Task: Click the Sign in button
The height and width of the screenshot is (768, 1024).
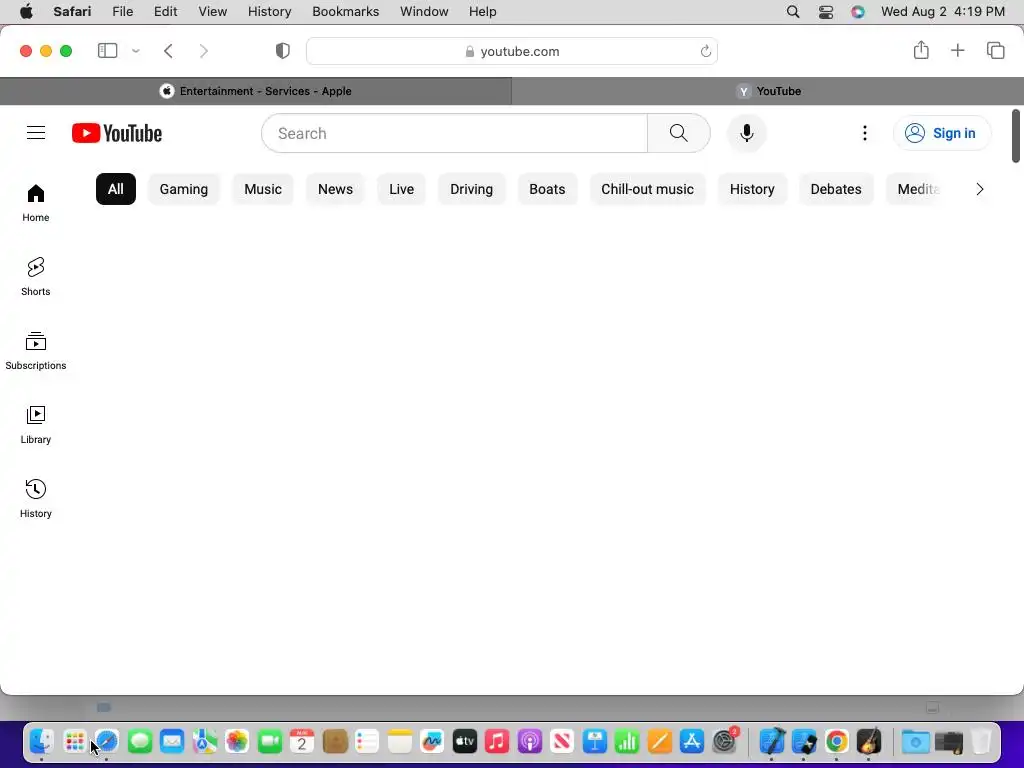Action: point(942,133)
